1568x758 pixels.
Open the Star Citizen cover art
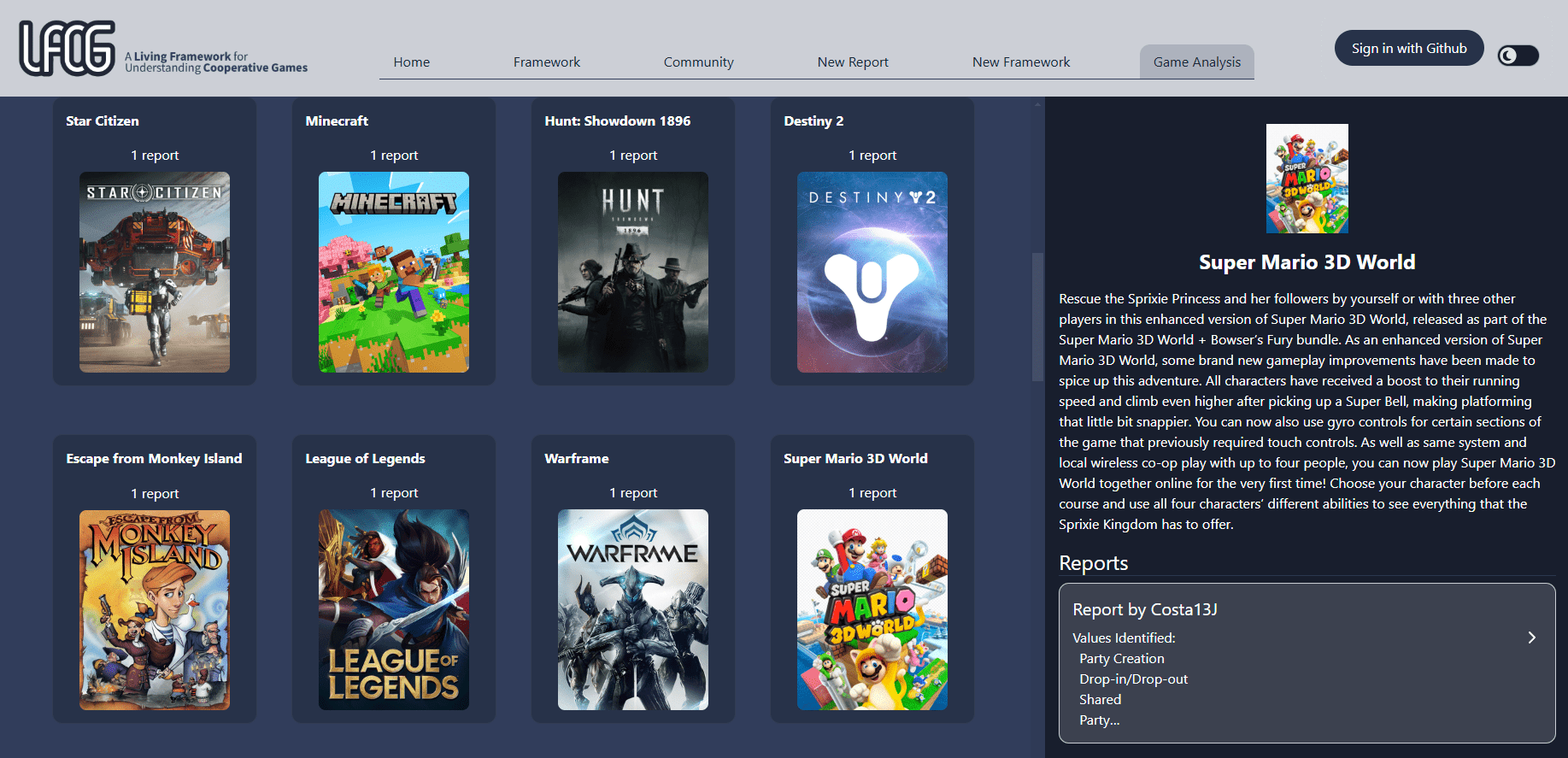point(155,272)
